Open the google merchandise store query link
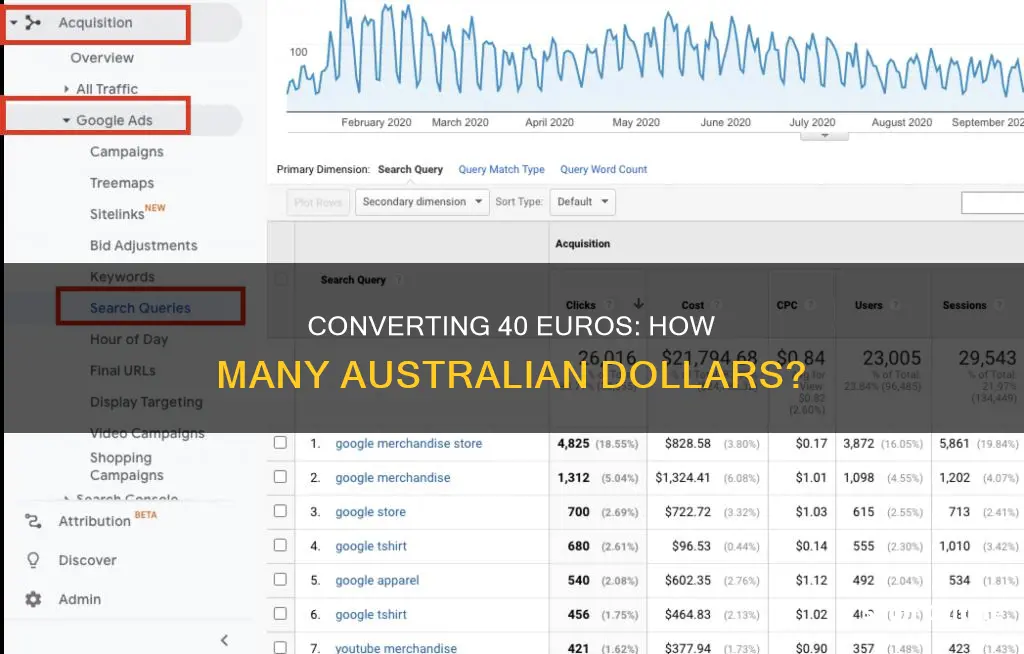 (409, 444)
